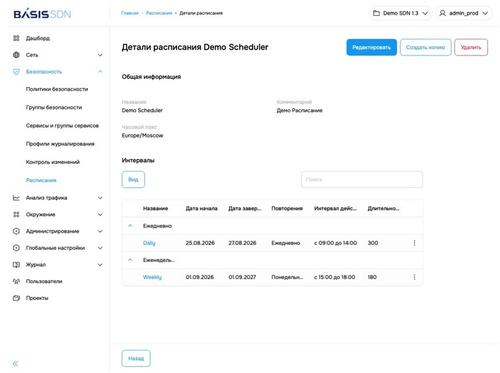Go to Расписания breadcrumb link

point(159,13)
